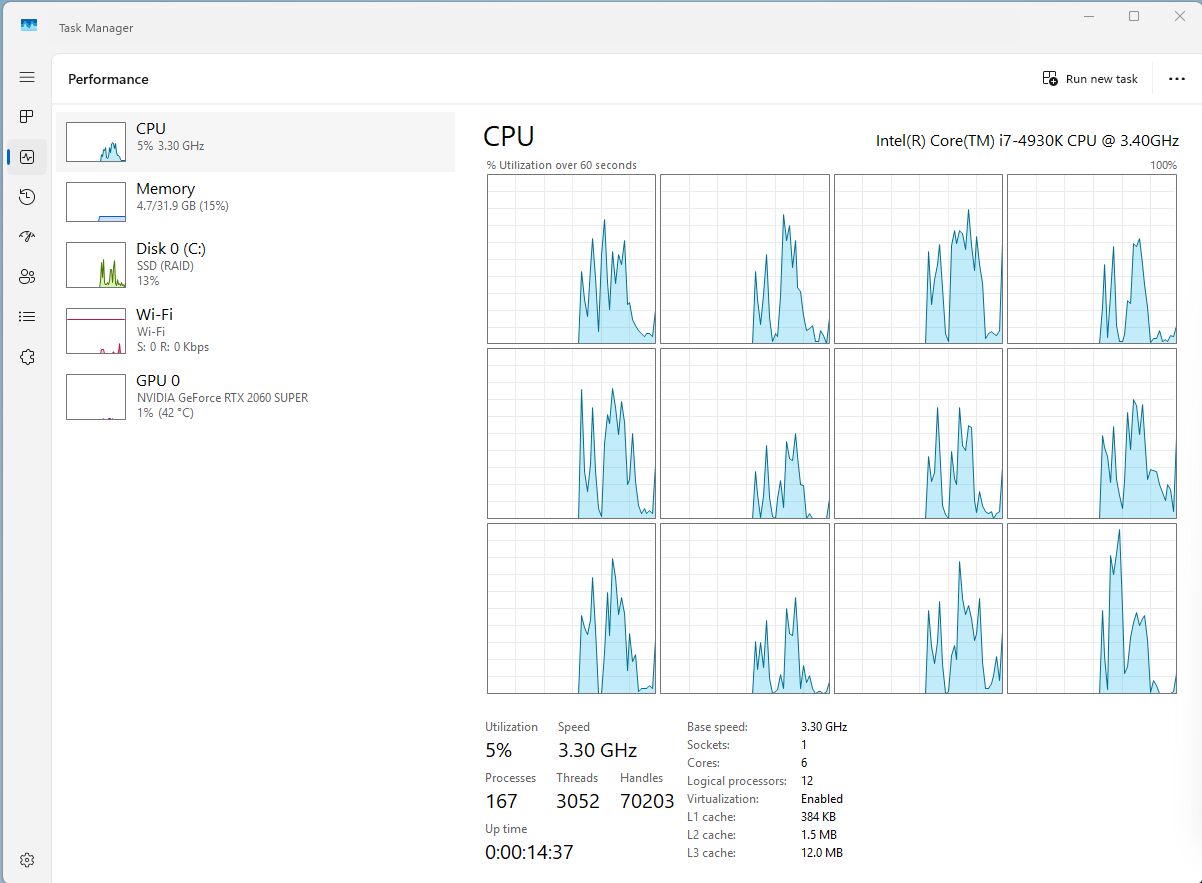Select the CPU resource entry

point(255,141)
